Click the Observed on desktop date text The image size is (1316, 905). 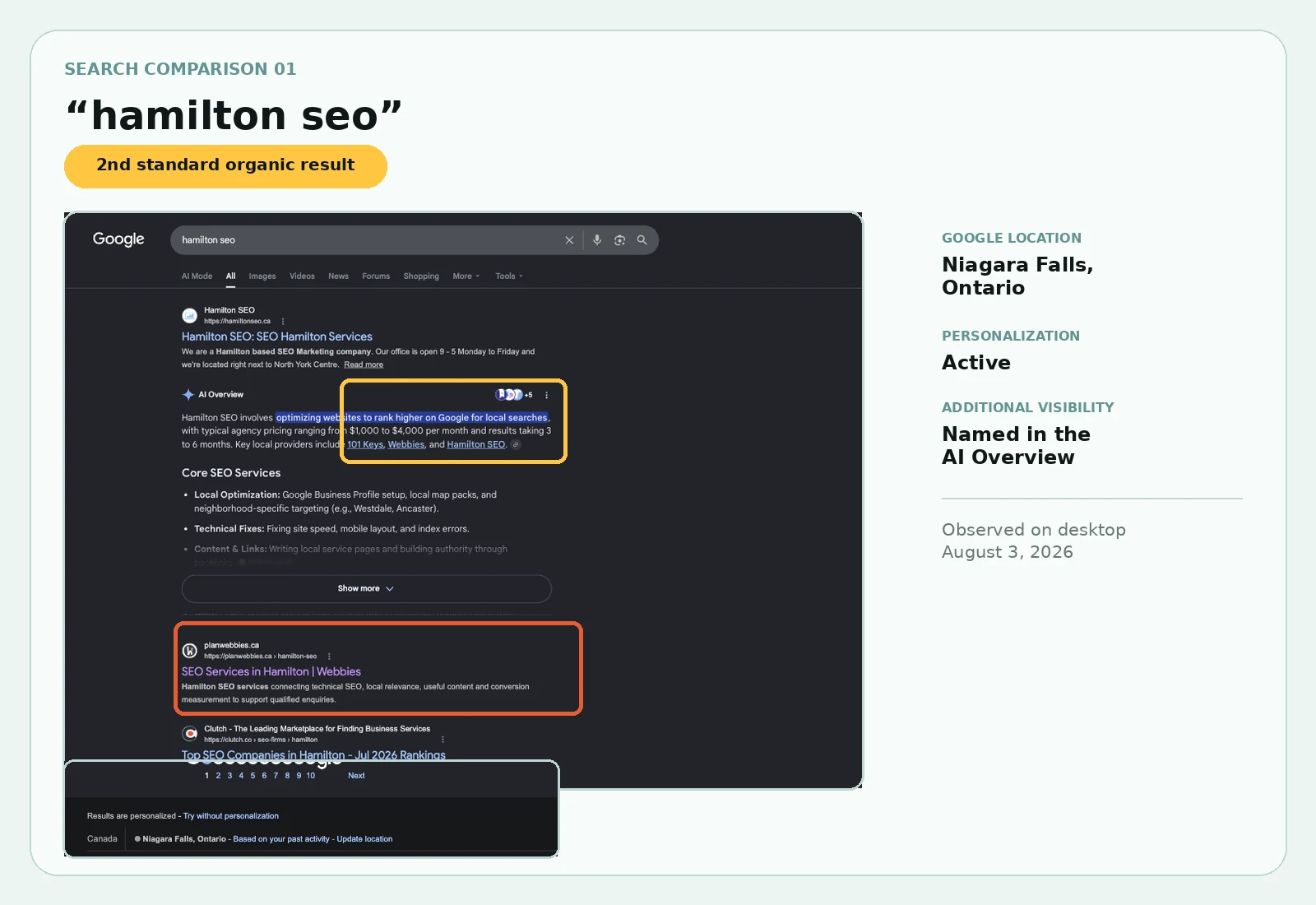point(1034,541)
